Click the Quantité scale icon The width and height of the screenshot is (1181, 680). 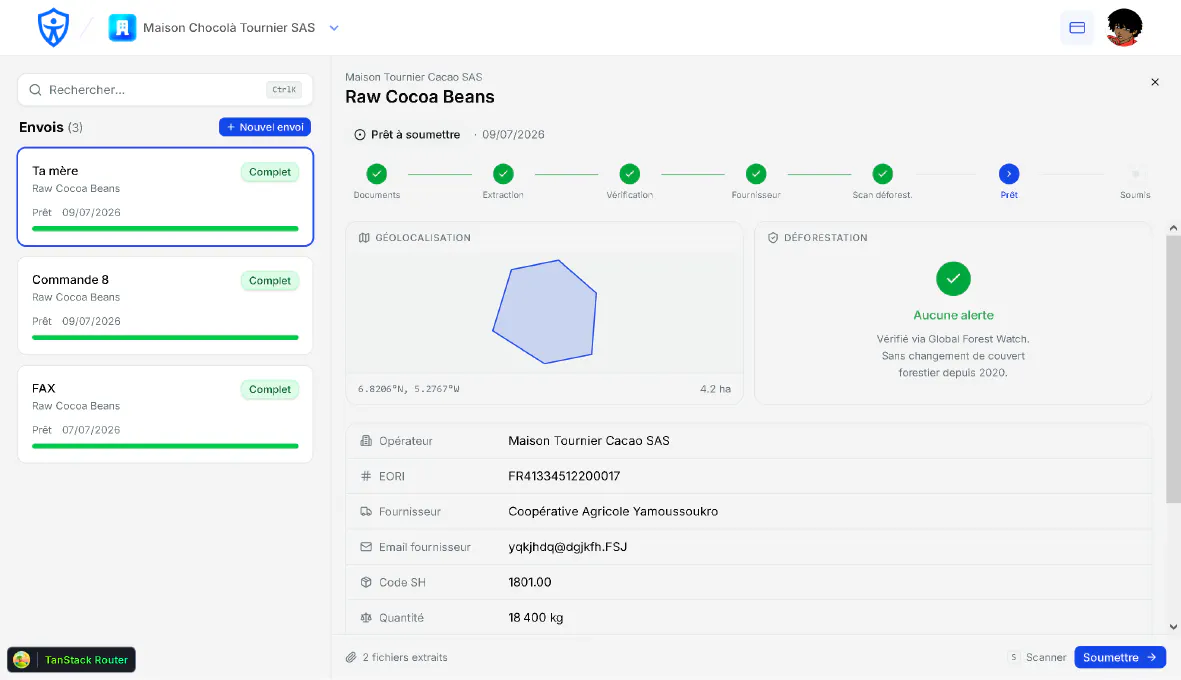[366, 617]
